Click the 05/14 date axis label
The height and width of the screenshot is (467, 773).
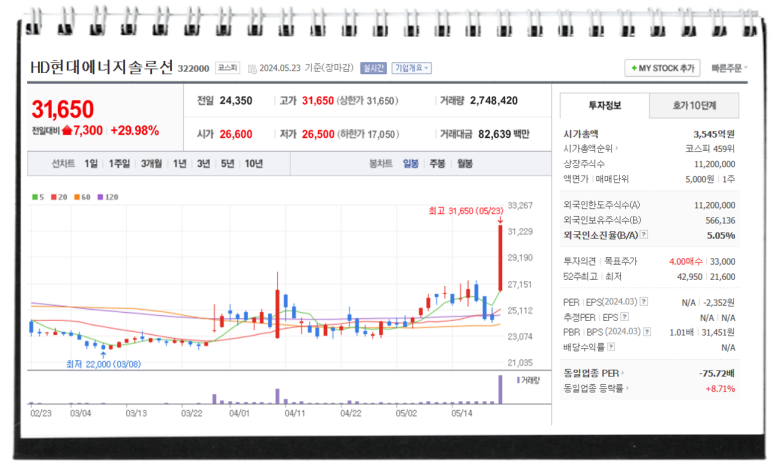click(461, 413)
